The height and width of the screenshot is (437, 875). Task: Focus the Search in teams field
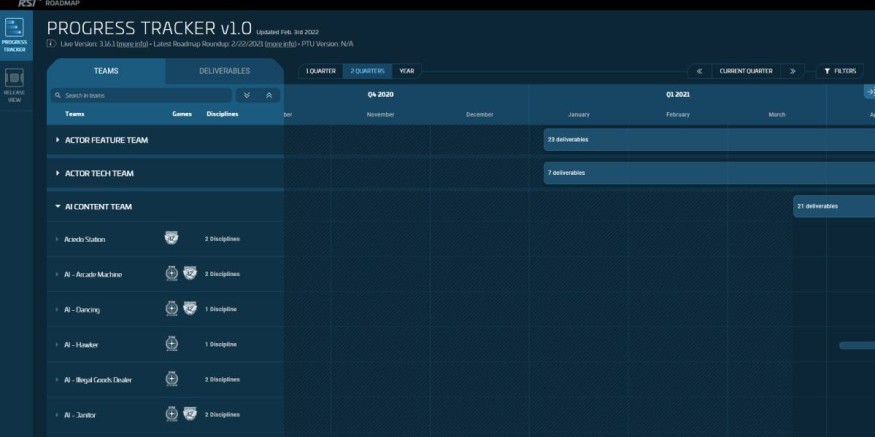point(141,95)
